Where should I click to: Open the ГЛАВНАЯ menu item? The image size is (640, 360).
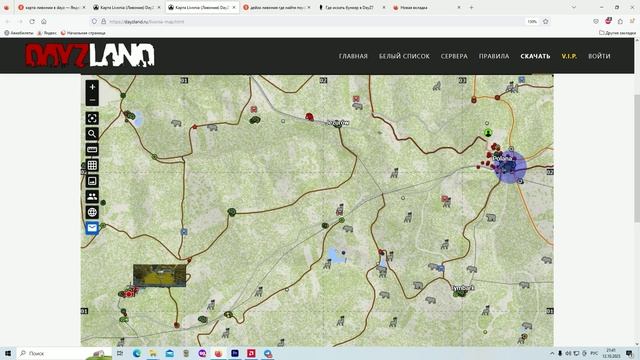353,56
